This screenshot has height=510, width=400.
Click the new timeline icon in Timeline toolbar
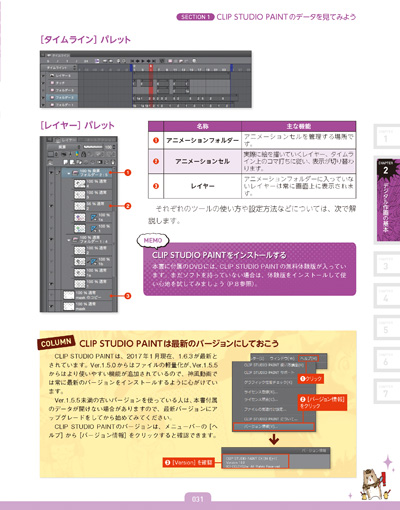[x=97, y=61]
